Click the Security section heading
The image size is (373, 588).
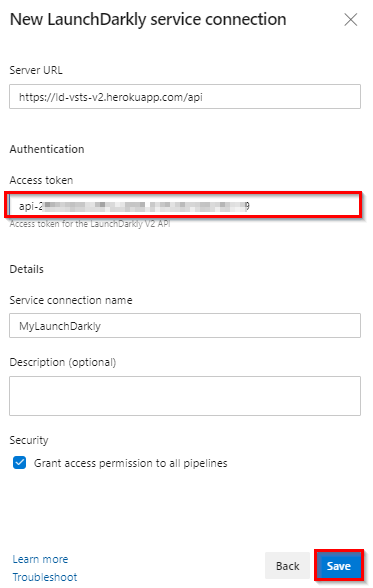[29, 440]
